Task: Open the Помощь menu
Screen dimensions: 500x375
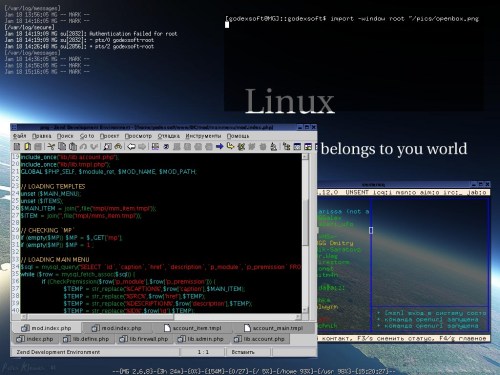Action: (x=238, y=136)
